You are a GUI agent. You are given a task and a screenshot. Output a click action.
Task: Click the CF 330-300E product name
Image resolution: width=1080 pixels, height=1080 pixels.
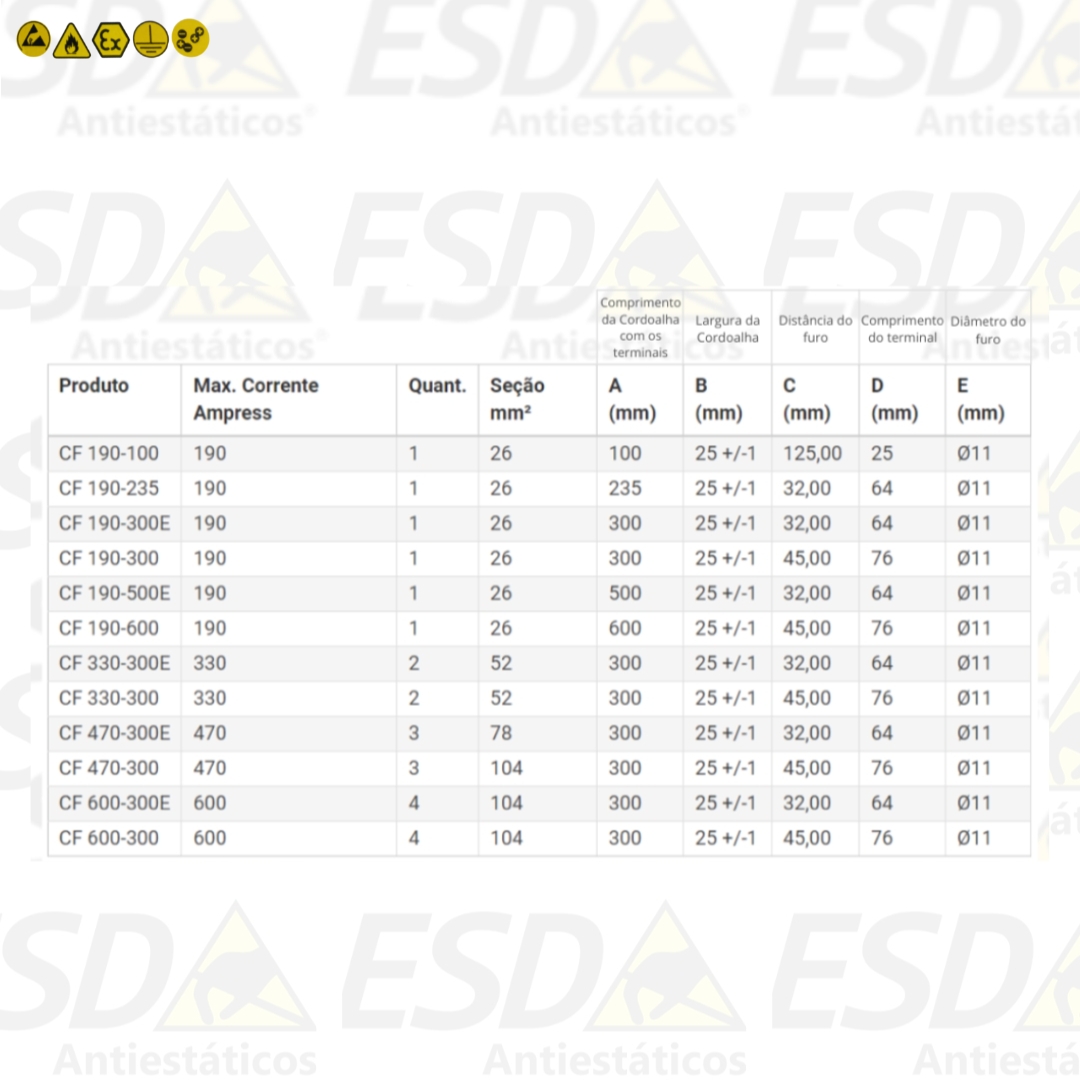click(x=114, y=663)
